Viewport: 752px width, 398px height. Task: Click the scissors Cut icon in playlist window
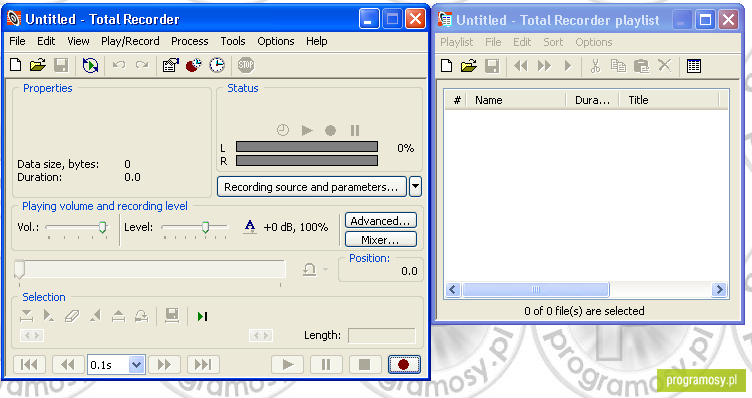coord(595,66)
